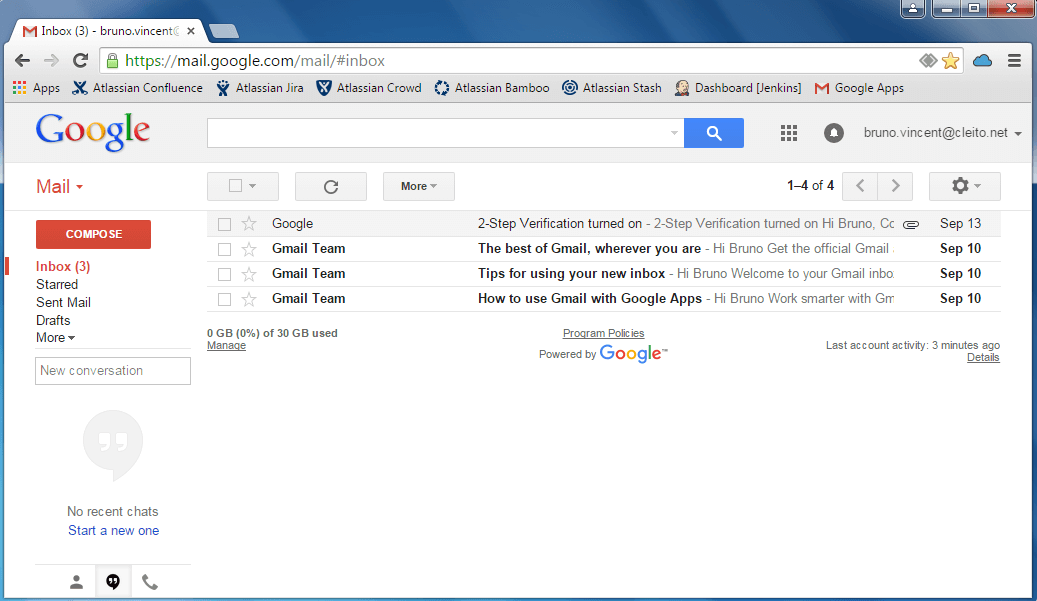
Task: Open the Drafts folder
Action: tap(53, 320)
